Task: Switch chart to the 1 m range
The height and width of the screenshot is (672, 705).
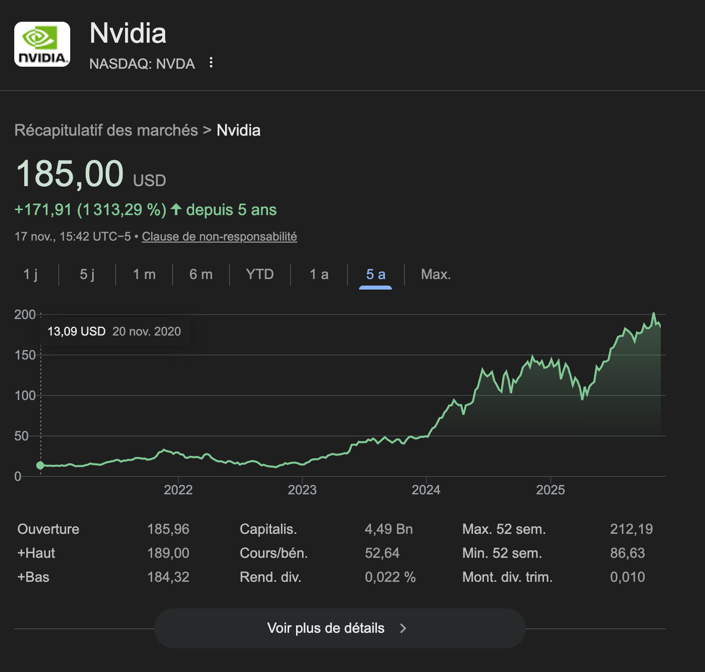Action: point(144,274)
